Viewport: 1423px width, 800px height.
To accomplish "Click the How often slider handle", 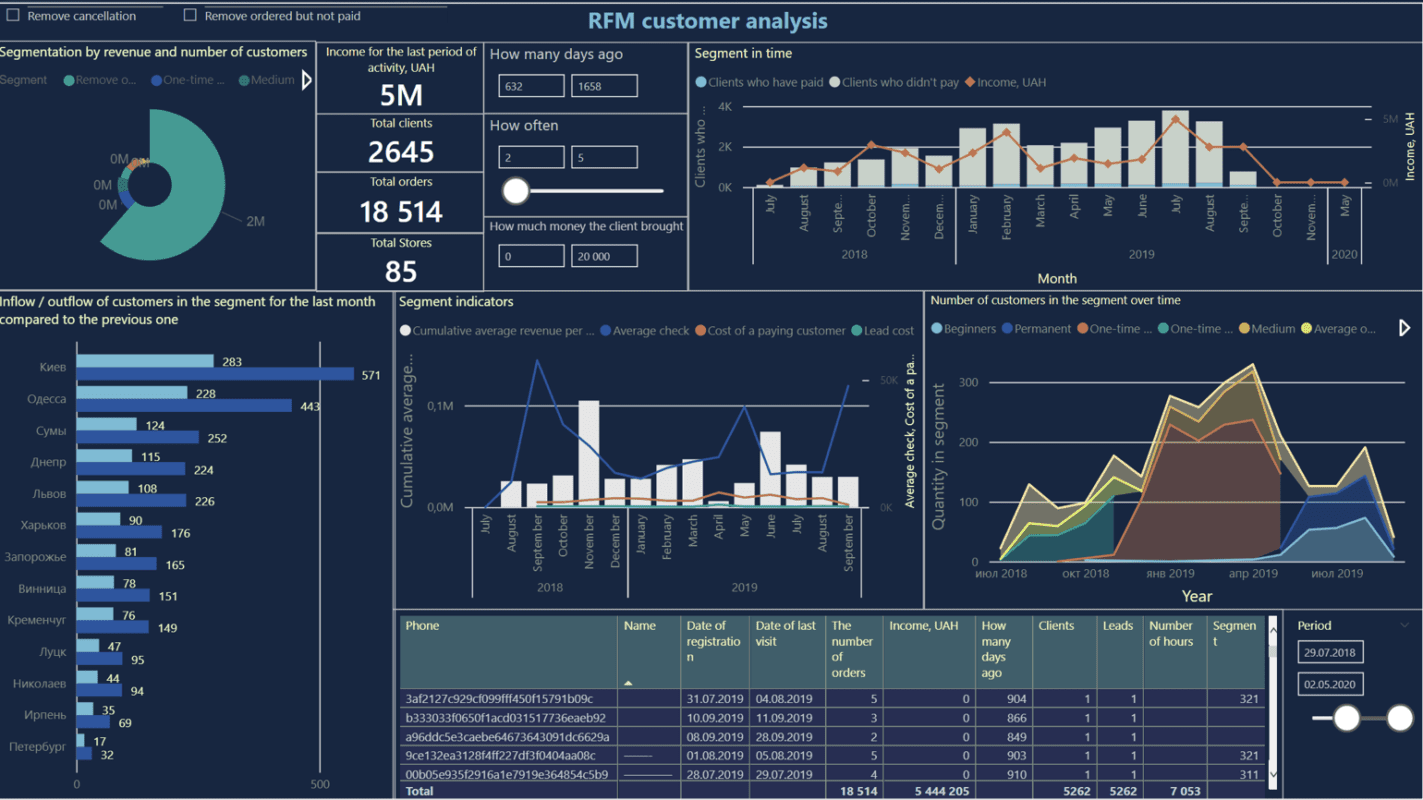I will pos(516,190).
